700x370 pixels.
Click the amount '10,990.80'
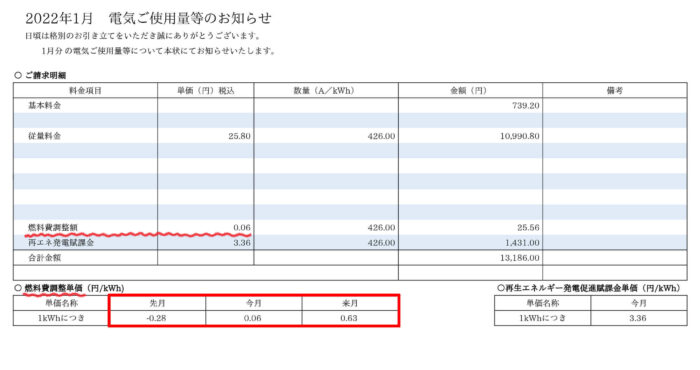(520, 136)
